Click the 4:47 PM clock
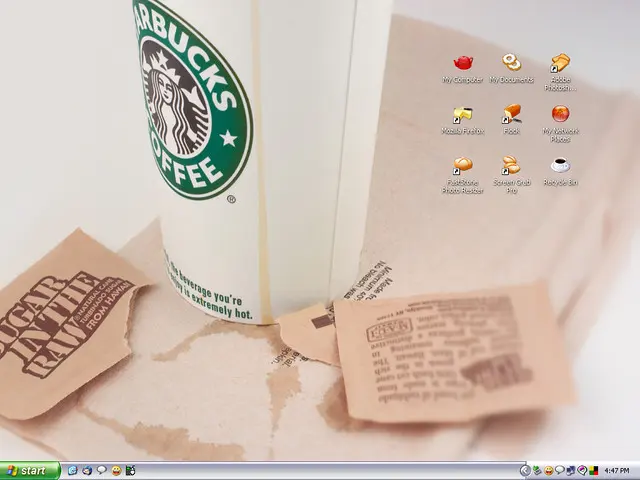 point(617,471)
